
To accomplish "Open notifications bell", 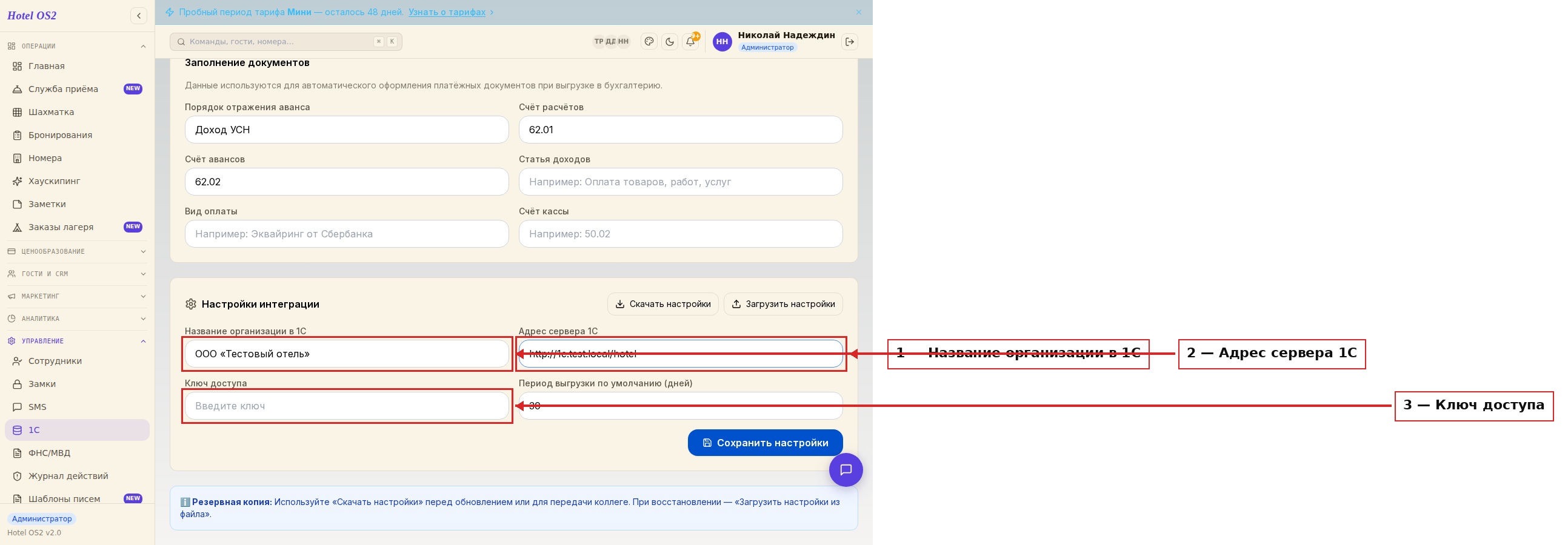I will tap(690, 41).
